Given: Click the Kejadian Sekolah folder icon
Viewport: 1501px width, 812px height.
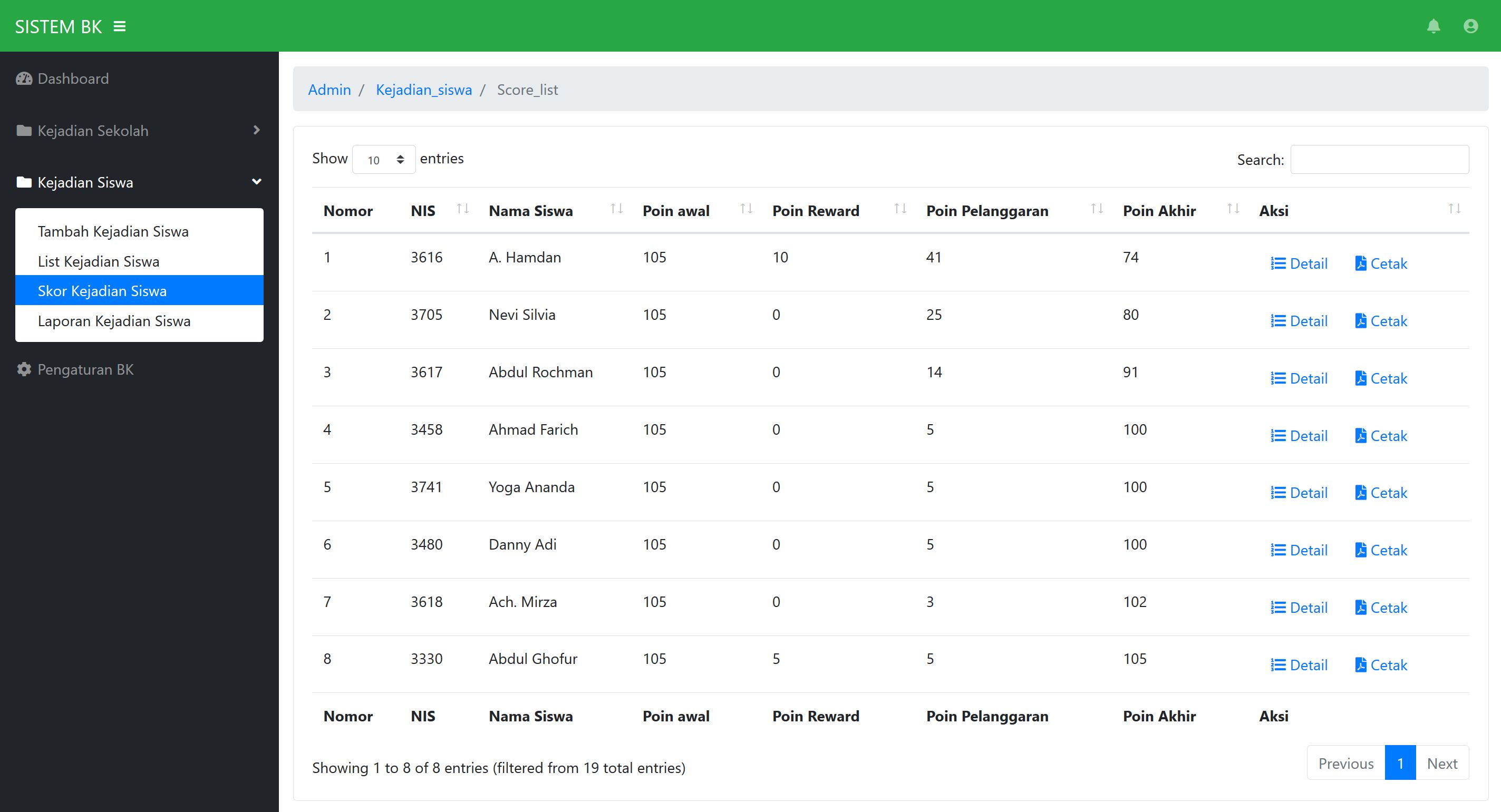Looking at the screenshot, I should [x=24, y=131].
